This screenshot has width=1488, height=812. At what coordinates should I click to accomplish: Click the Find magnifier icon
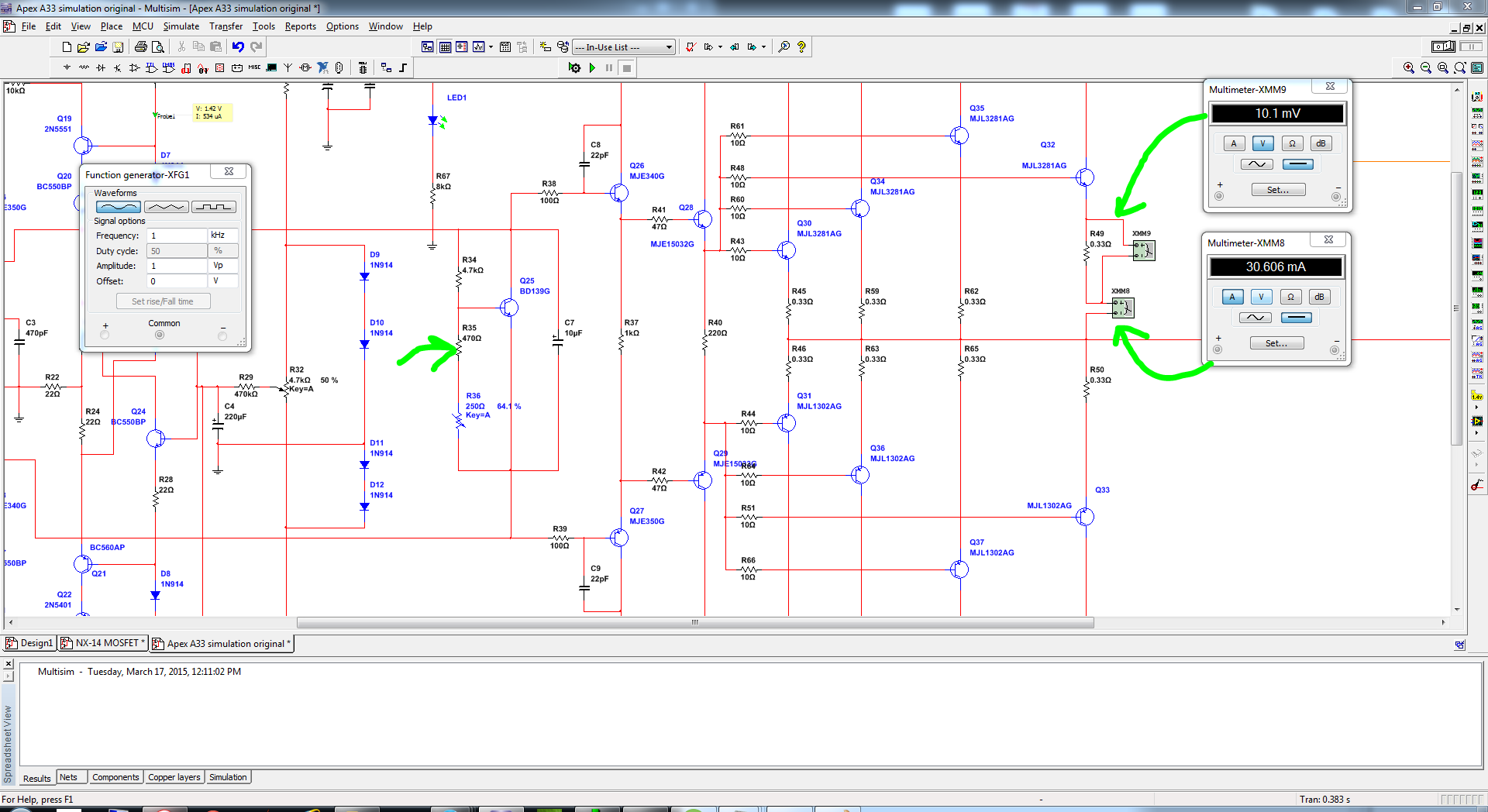pos(784,47)
